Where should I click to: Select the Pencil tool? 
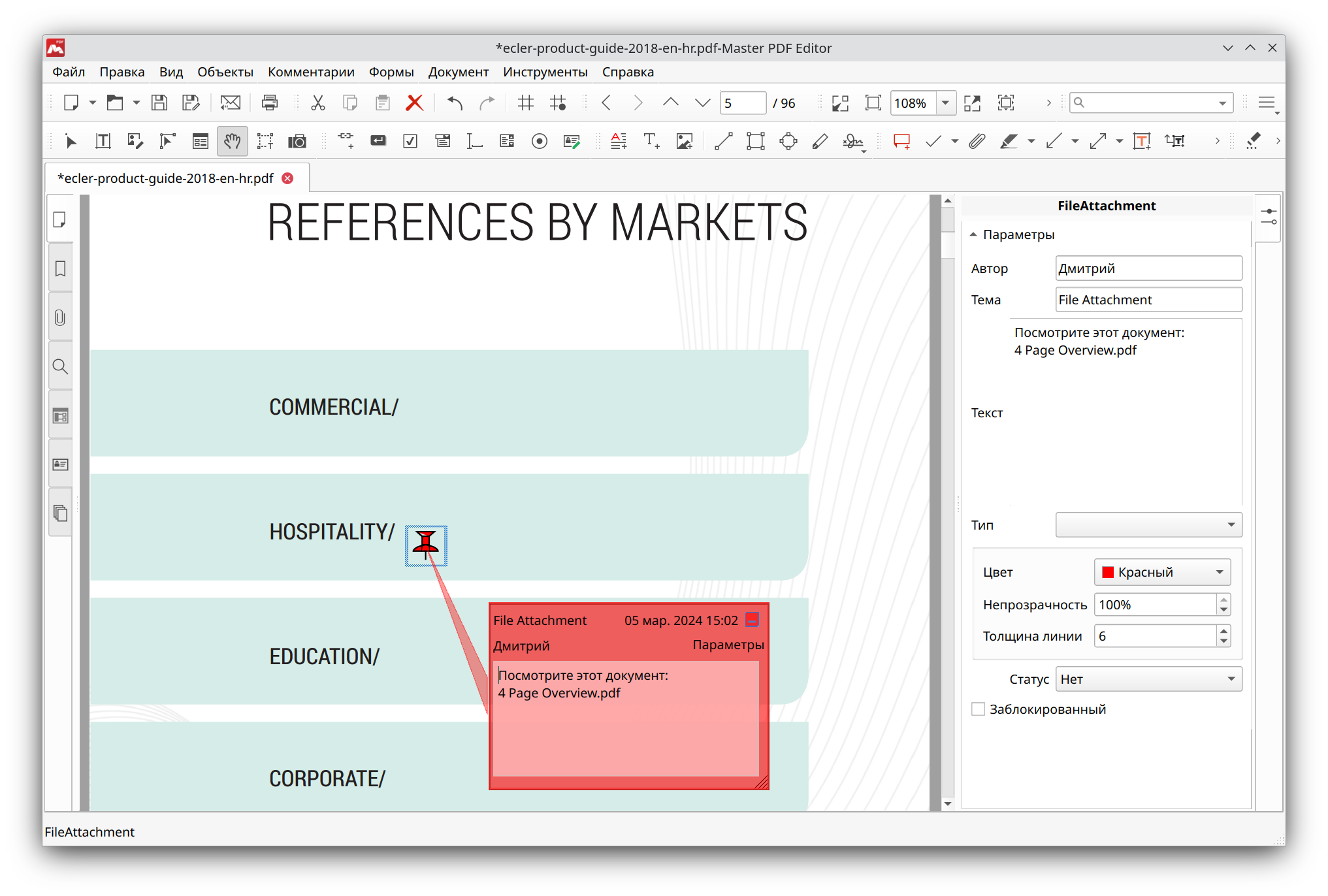pos(820,141)
